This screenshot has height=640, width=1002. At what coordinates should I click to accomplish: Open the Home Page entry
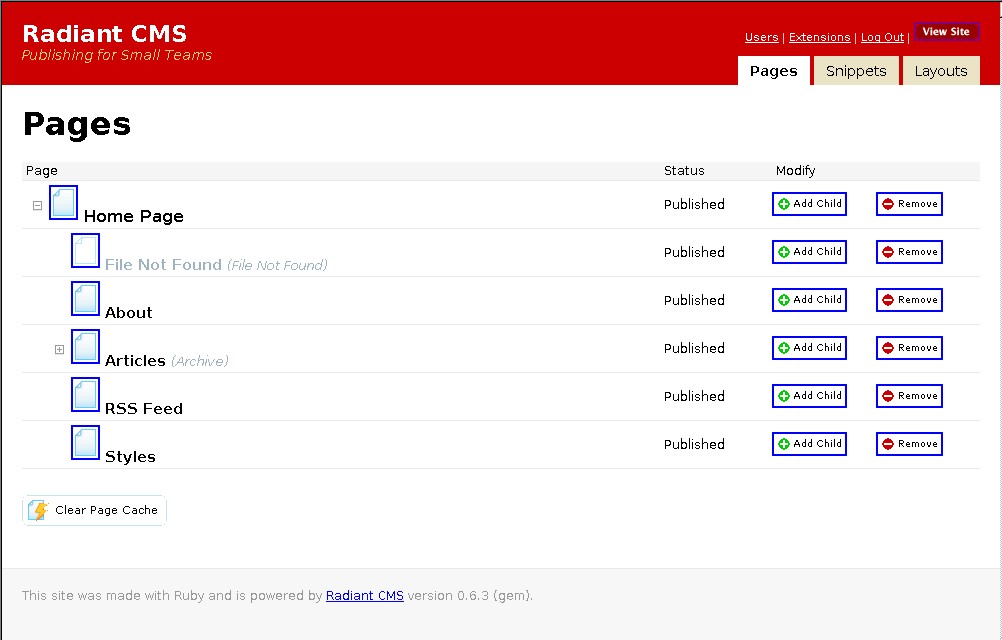coord(134,217)
